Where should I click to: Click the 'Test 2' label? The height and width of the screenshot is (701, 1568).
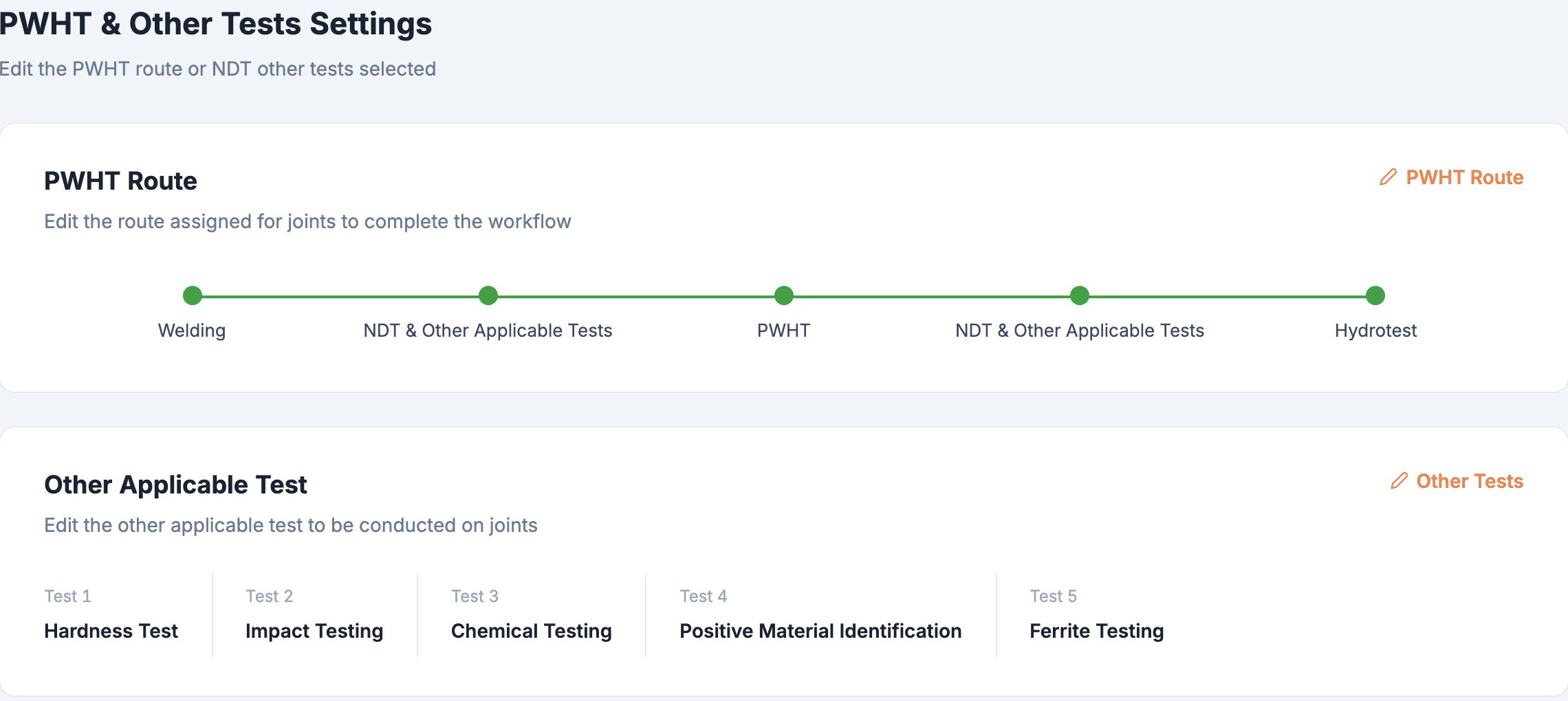[x=269, y=596]
